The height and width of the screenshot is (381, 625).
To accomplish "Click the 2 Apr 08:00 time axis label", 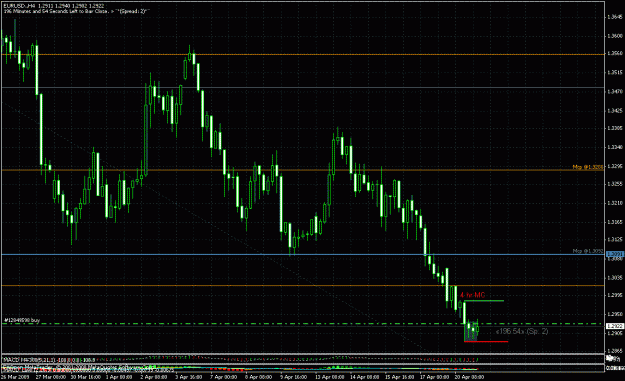I will (x=154, y=377).
